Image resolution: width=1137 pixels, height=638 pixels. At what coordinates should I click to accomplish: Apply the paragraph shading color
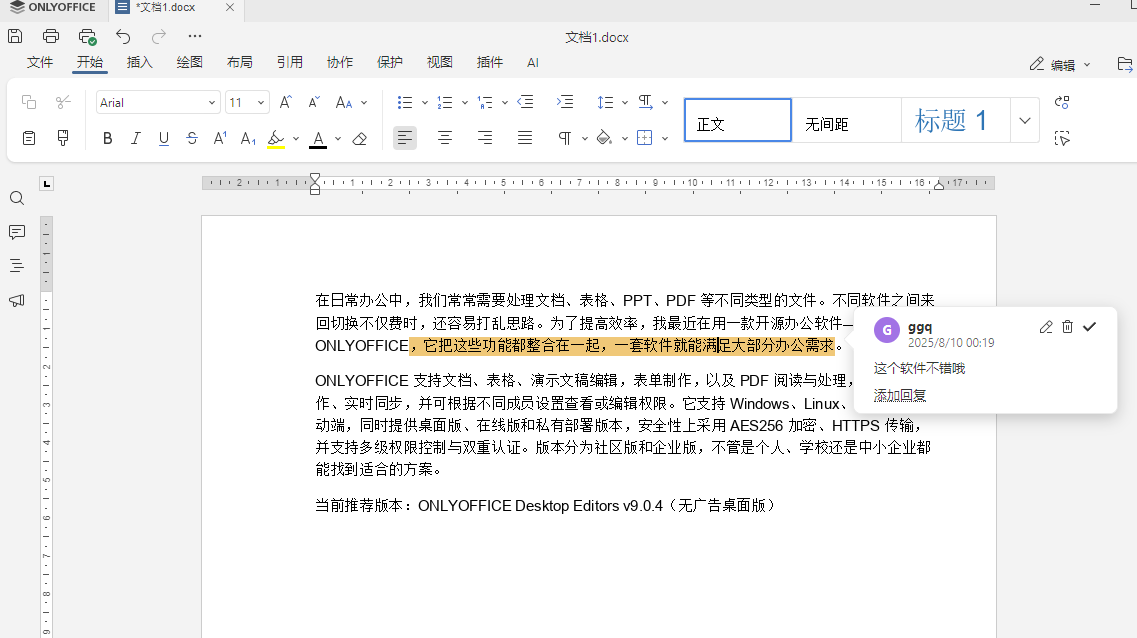(605, 138)
